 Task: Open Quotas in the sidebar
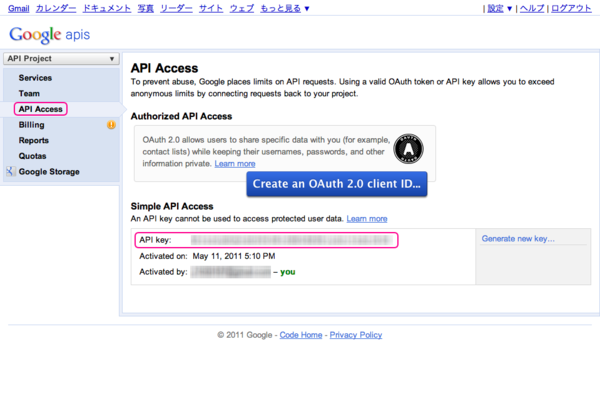[x=33, y=156]
